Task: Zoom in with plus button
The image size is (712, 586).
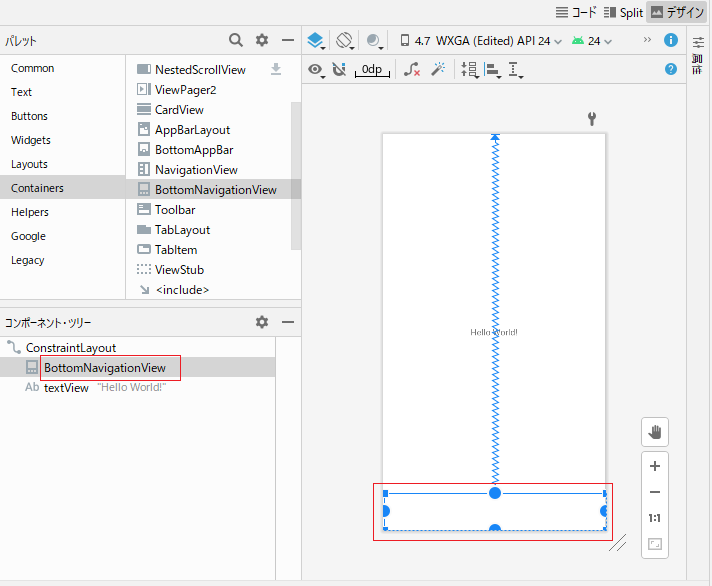Action: [655, 466]
